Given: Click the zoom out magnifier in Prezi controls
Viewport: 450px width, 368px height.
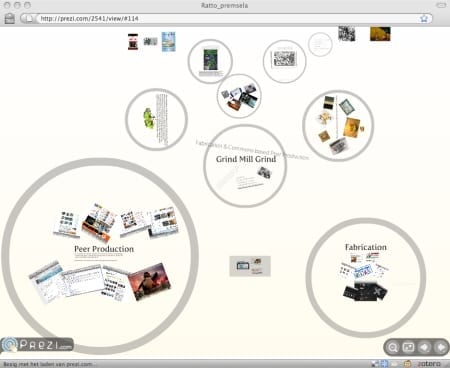Looking at the screenshot, I should pyautogui.click(x=393, y=347).
